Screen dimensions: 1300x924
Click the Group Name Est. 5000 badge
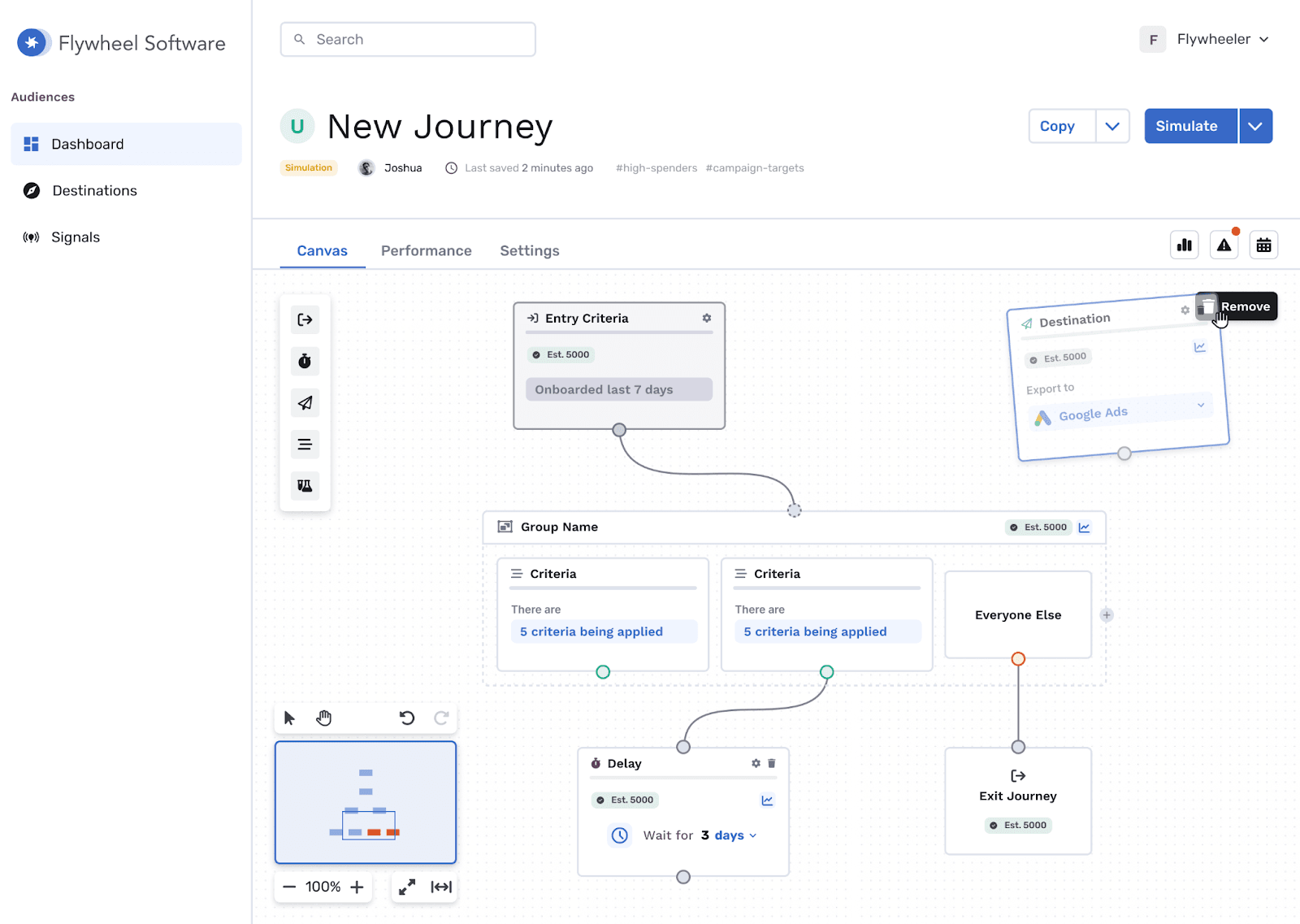1039,527
